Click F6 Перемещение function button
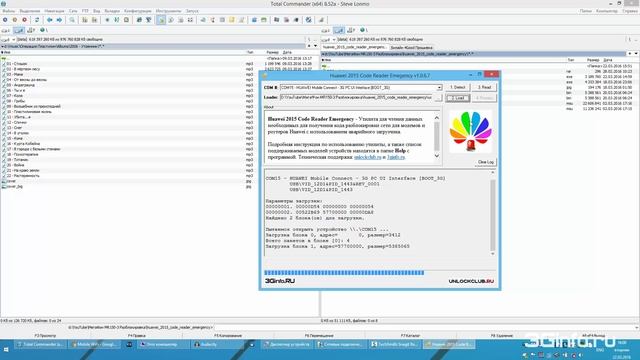Viewport: 640px width, 360px height. 319,336
